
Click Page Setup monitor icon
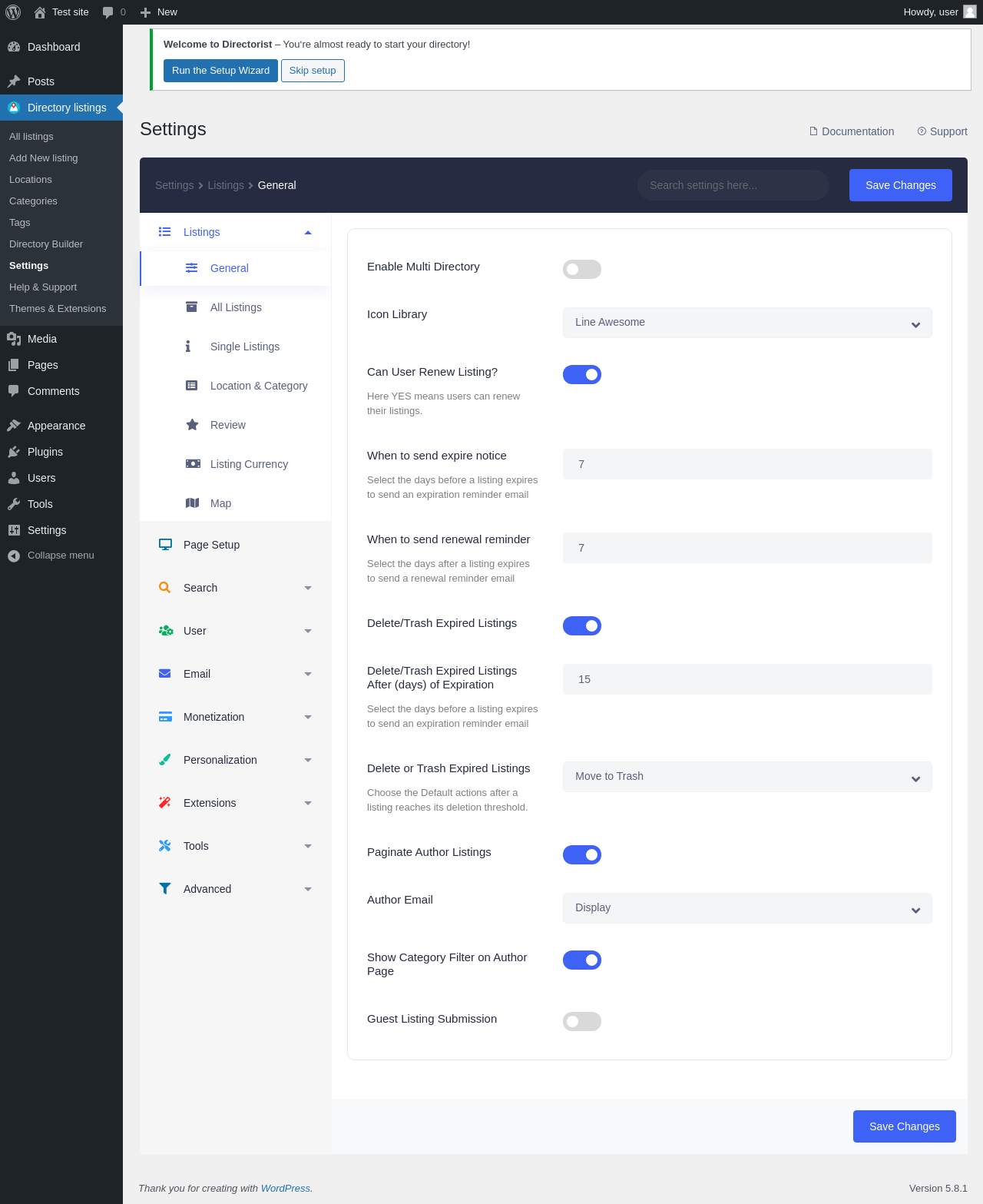tap(165, 545)
